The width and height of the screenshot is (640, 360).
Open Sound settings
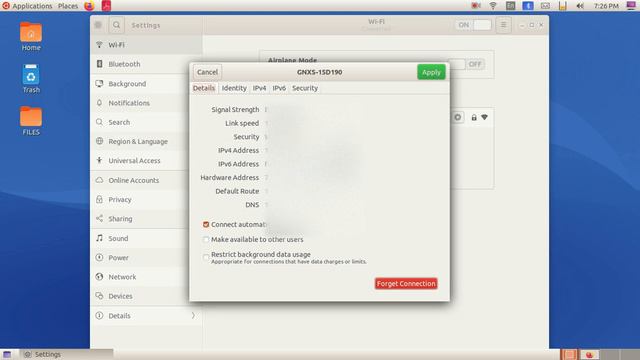(x=146, y=238)
